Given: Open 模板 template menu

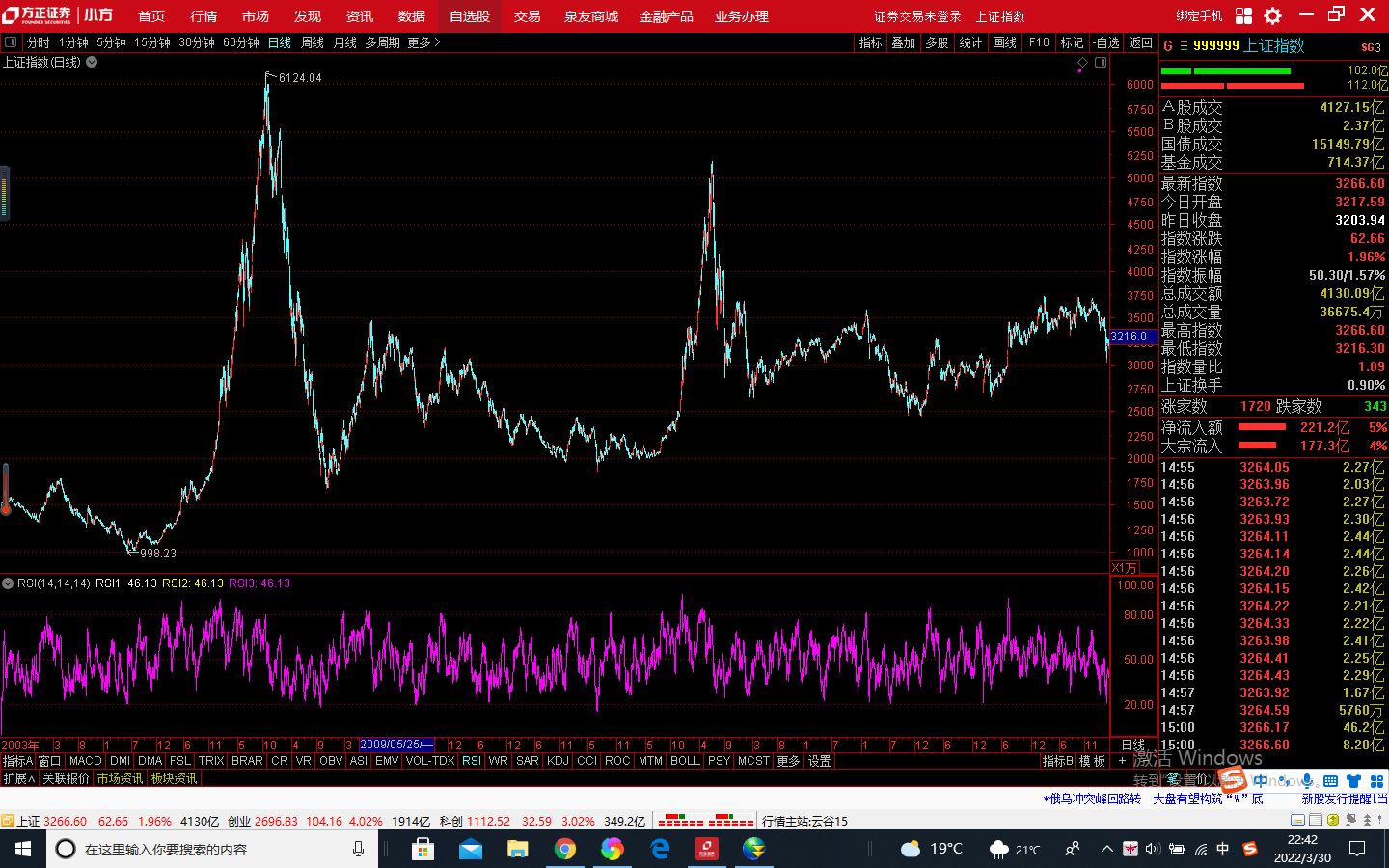Looking at the screenshot, I should pyautogui.click(x=1092, y=761).
